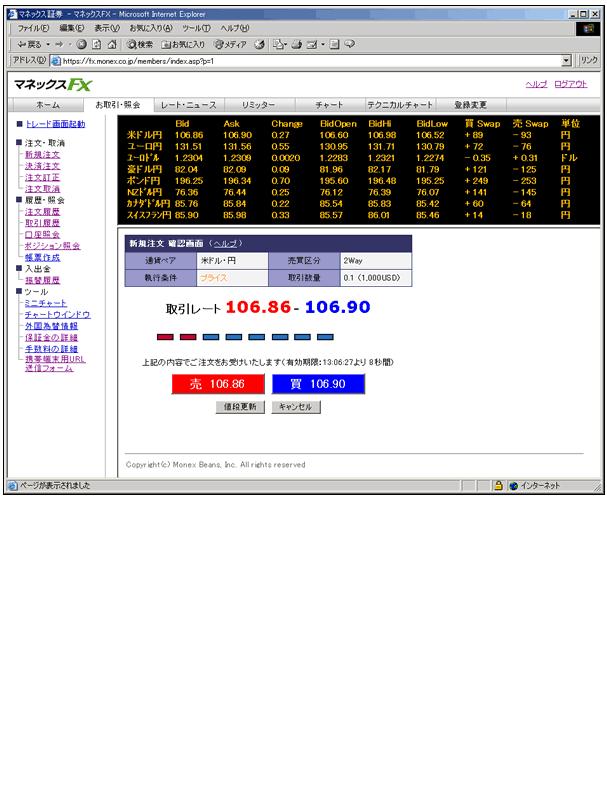Open the ミニチャート sidebar link
This screenshot has width=607, height=800.
coord(46,303)
